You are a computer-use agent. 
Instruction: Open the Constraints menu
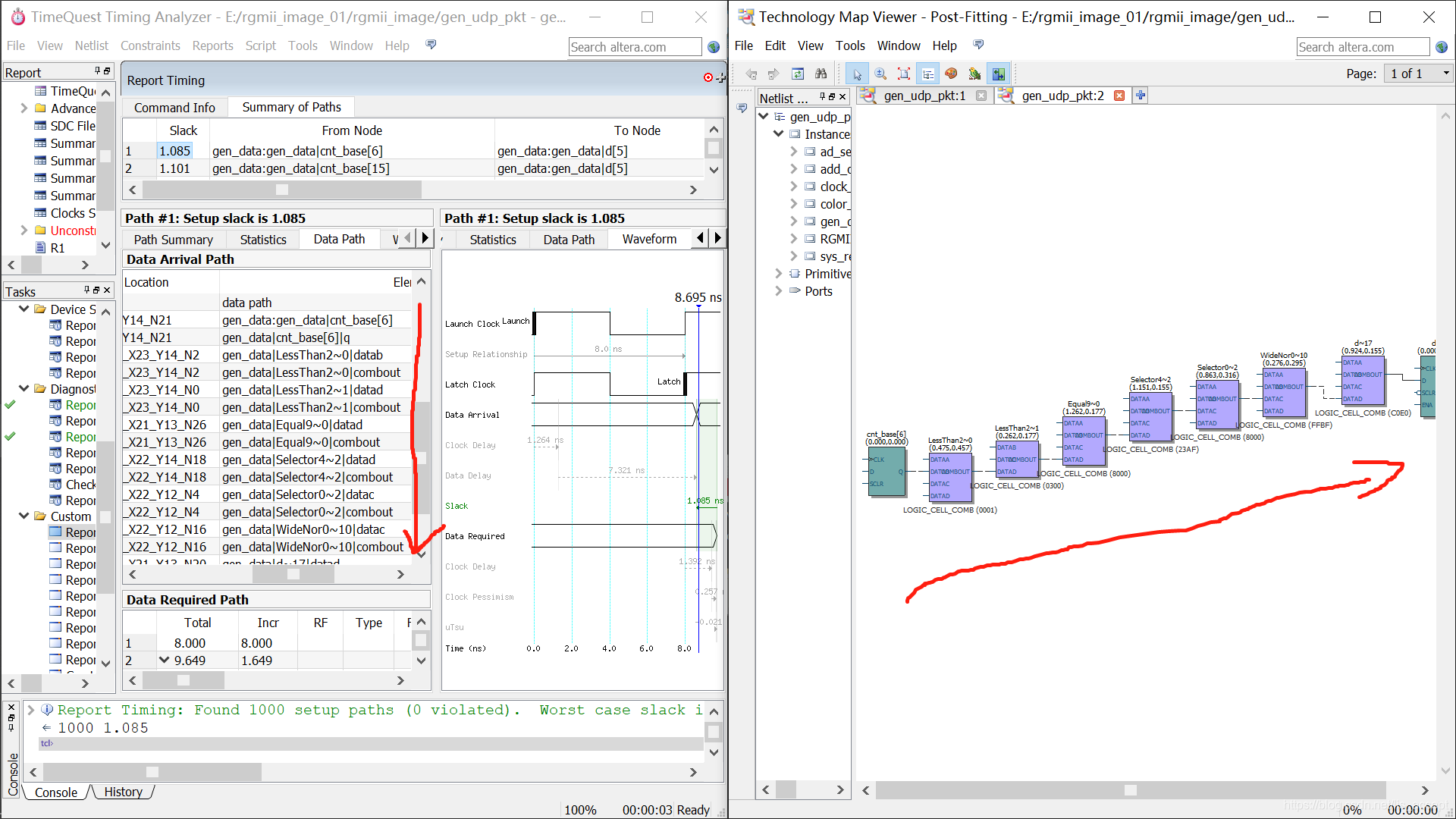[x=150, y=45]
